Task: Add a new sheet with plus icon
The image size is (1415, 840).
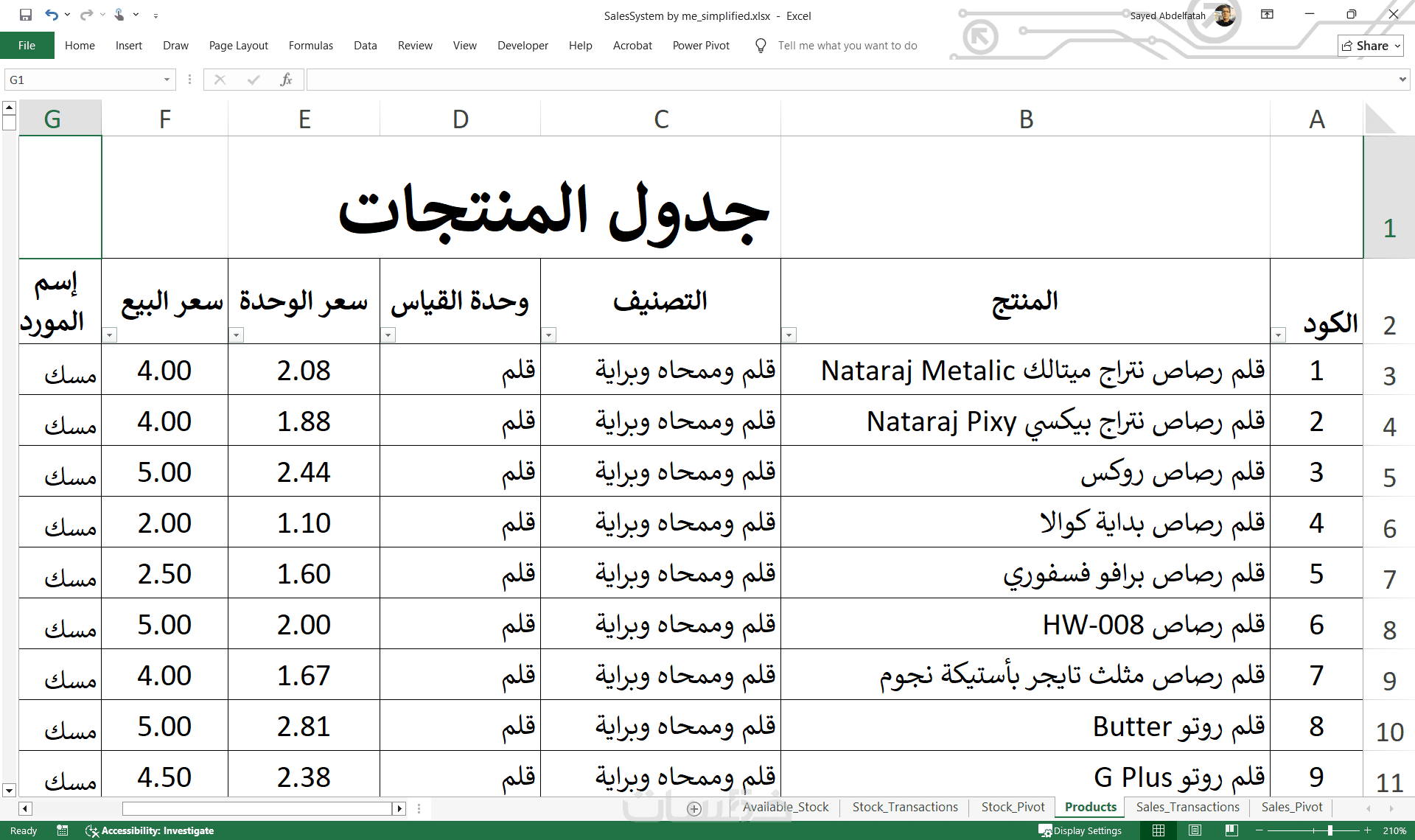Action: [x=693, y=808]
